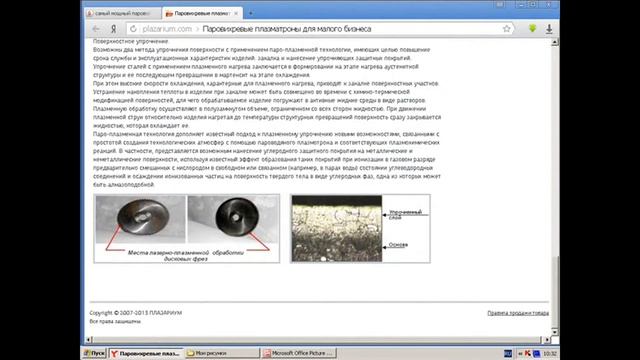Select the Паровихревые плазмотроны browser tab
Screen dimensions: 640x360
(x=202, y=13)
